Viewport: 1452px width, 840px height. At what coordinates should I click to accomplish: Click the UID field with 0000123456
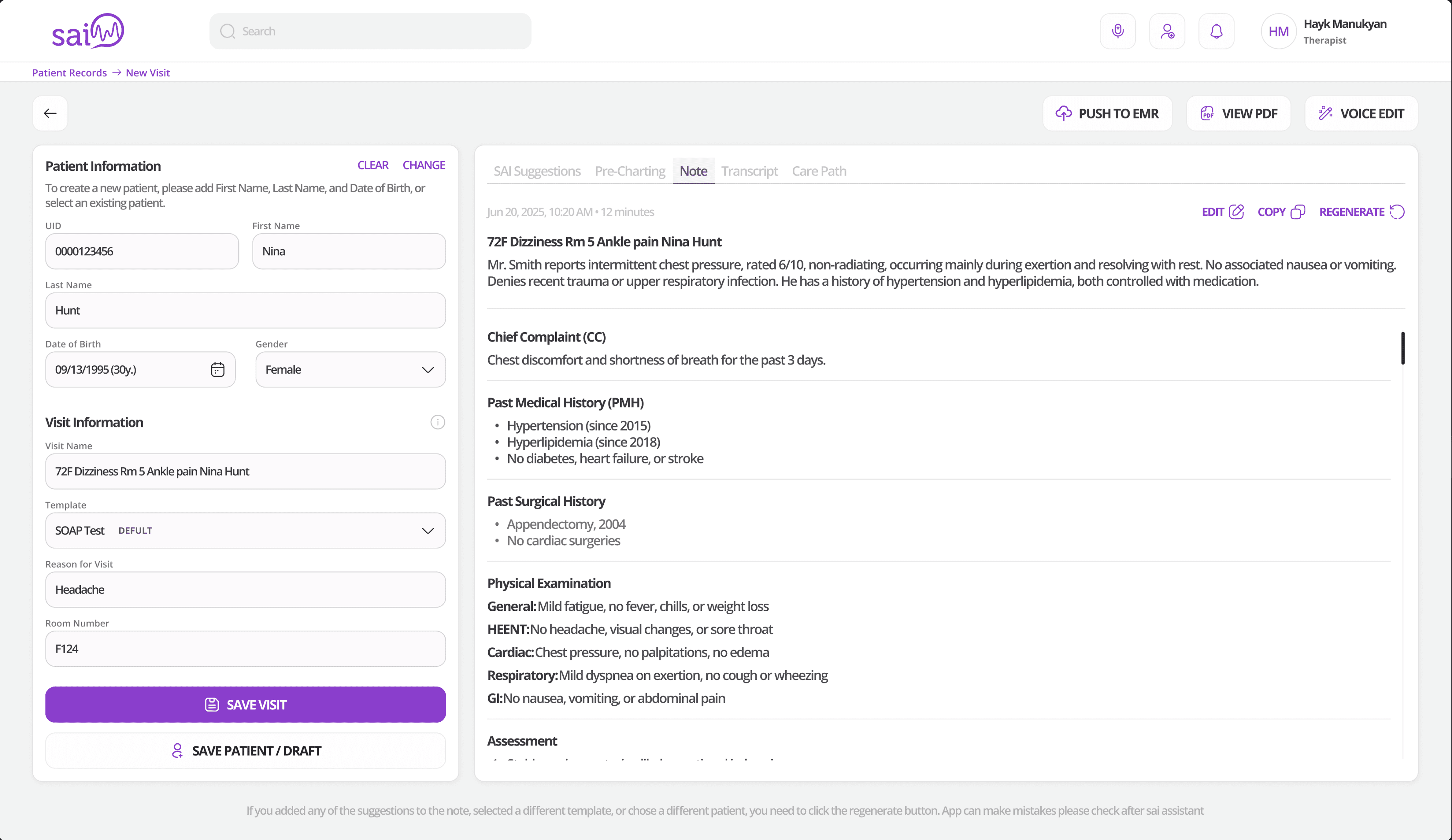tap(142, 251)
